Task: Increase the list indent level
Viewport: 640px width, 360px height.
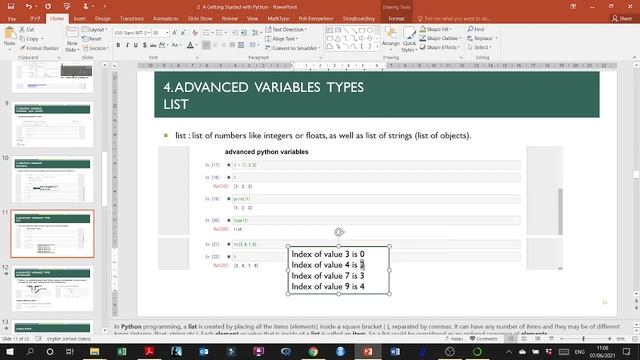Action: [244, 33]
